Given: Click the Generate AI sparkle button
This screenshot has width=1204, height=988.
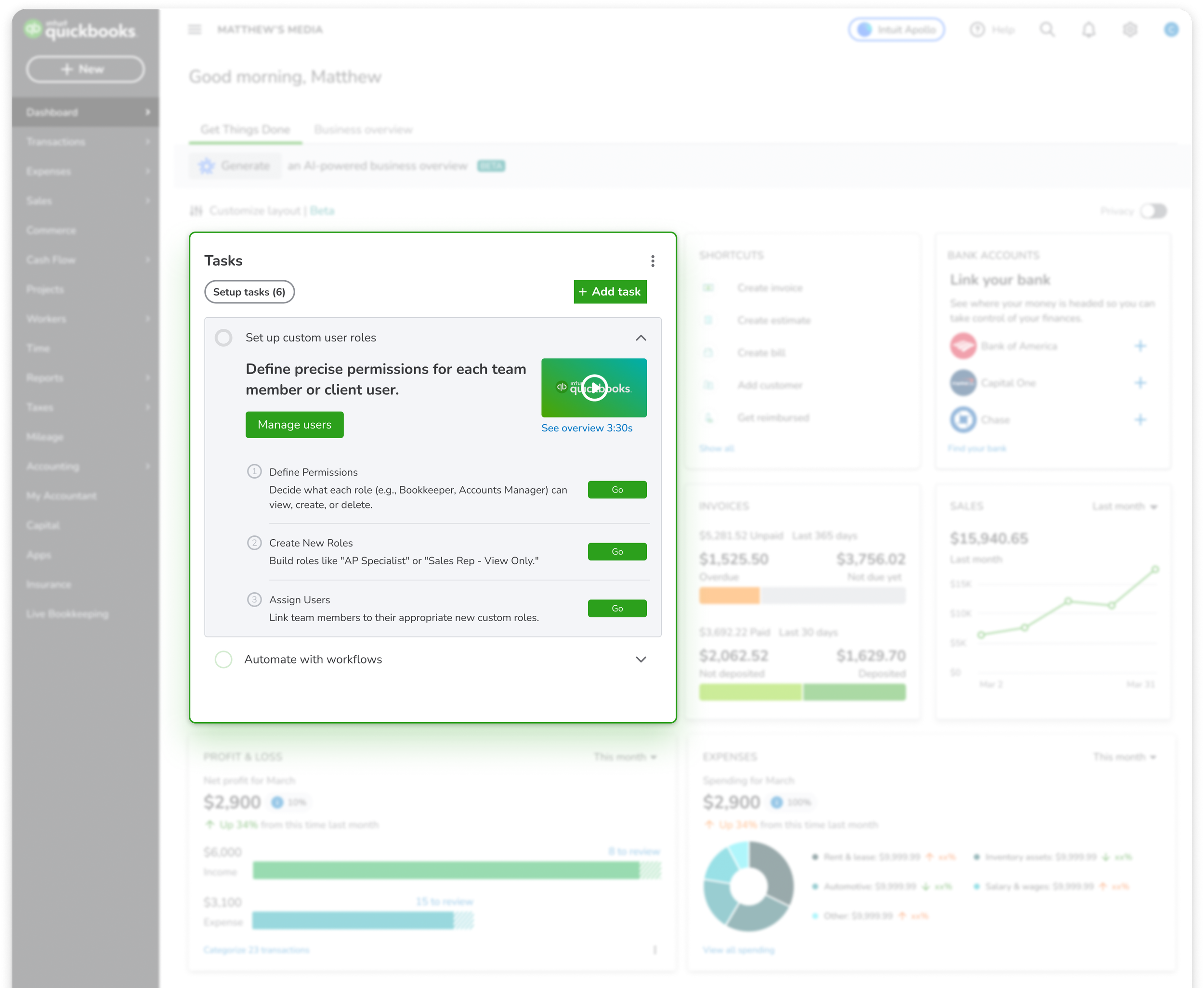Looking at the screenshot, I should pos(235,166).
